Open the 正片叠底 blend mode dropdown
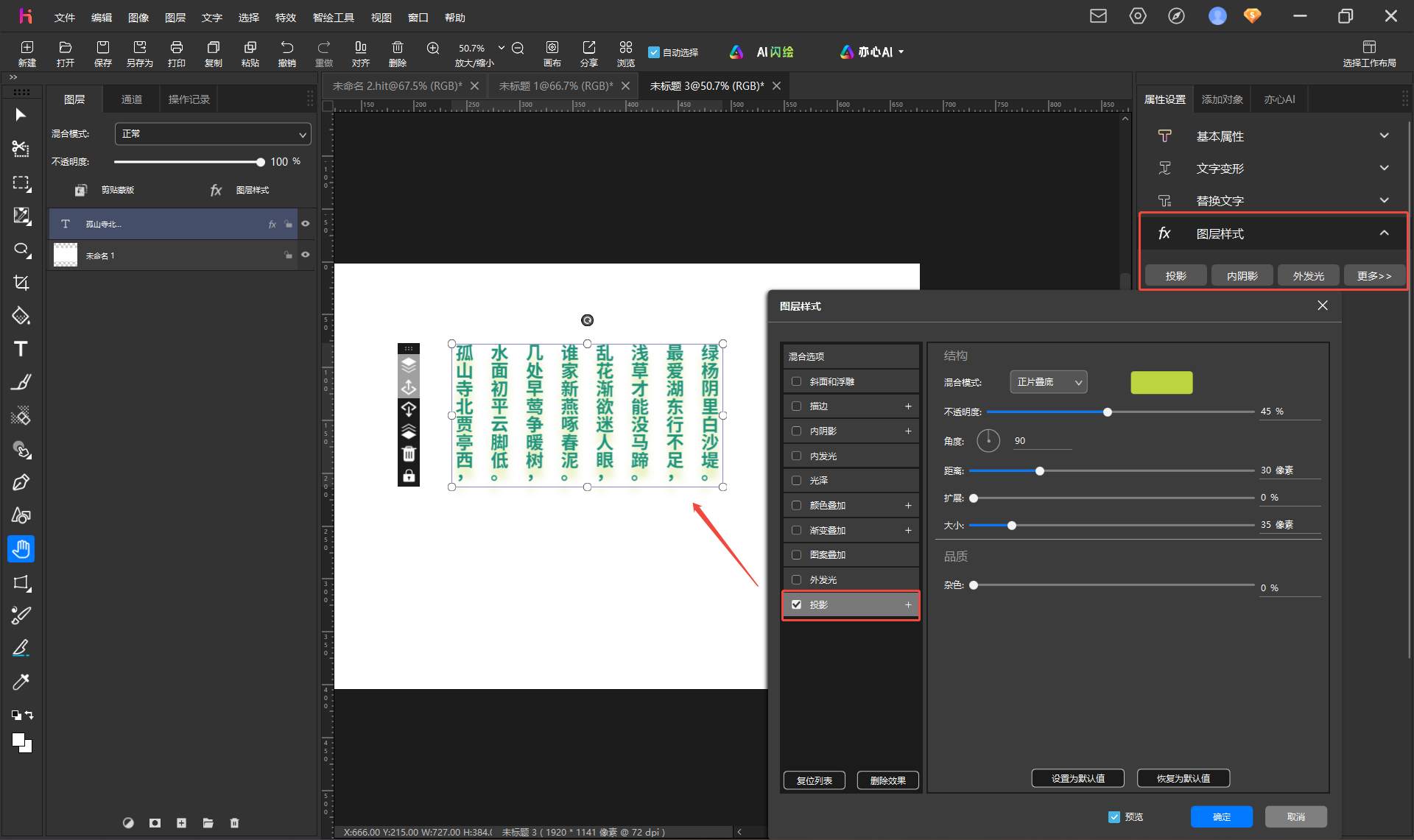Image resolution: width=1414 pixels, height=840 pixels. tap(1049, 382)
